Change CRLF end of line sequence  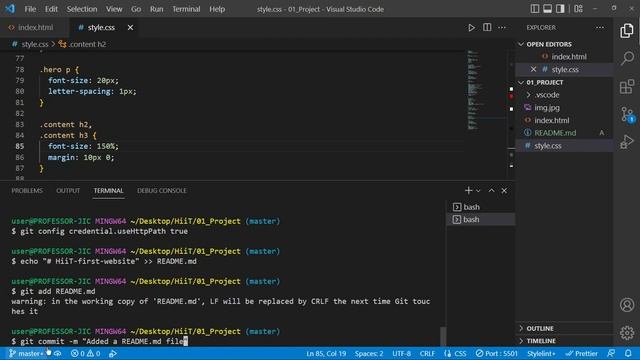[x=427, y=353]
